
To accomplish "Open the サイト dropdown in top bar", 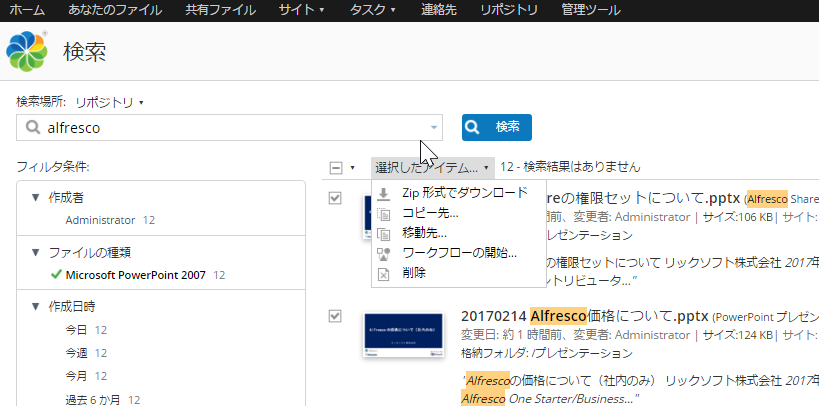I will pyautogui.click(x=301, y=10).
